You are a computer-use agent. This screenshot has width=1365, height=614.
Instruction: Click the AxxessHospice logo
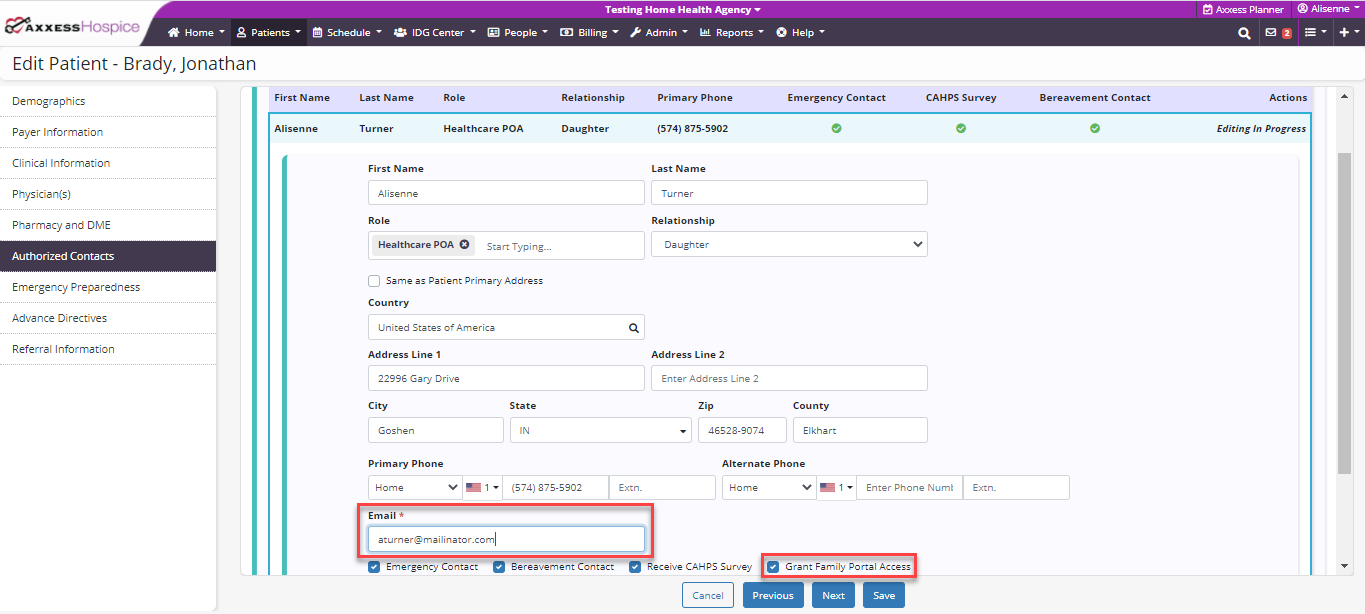(x=72, y=27)
